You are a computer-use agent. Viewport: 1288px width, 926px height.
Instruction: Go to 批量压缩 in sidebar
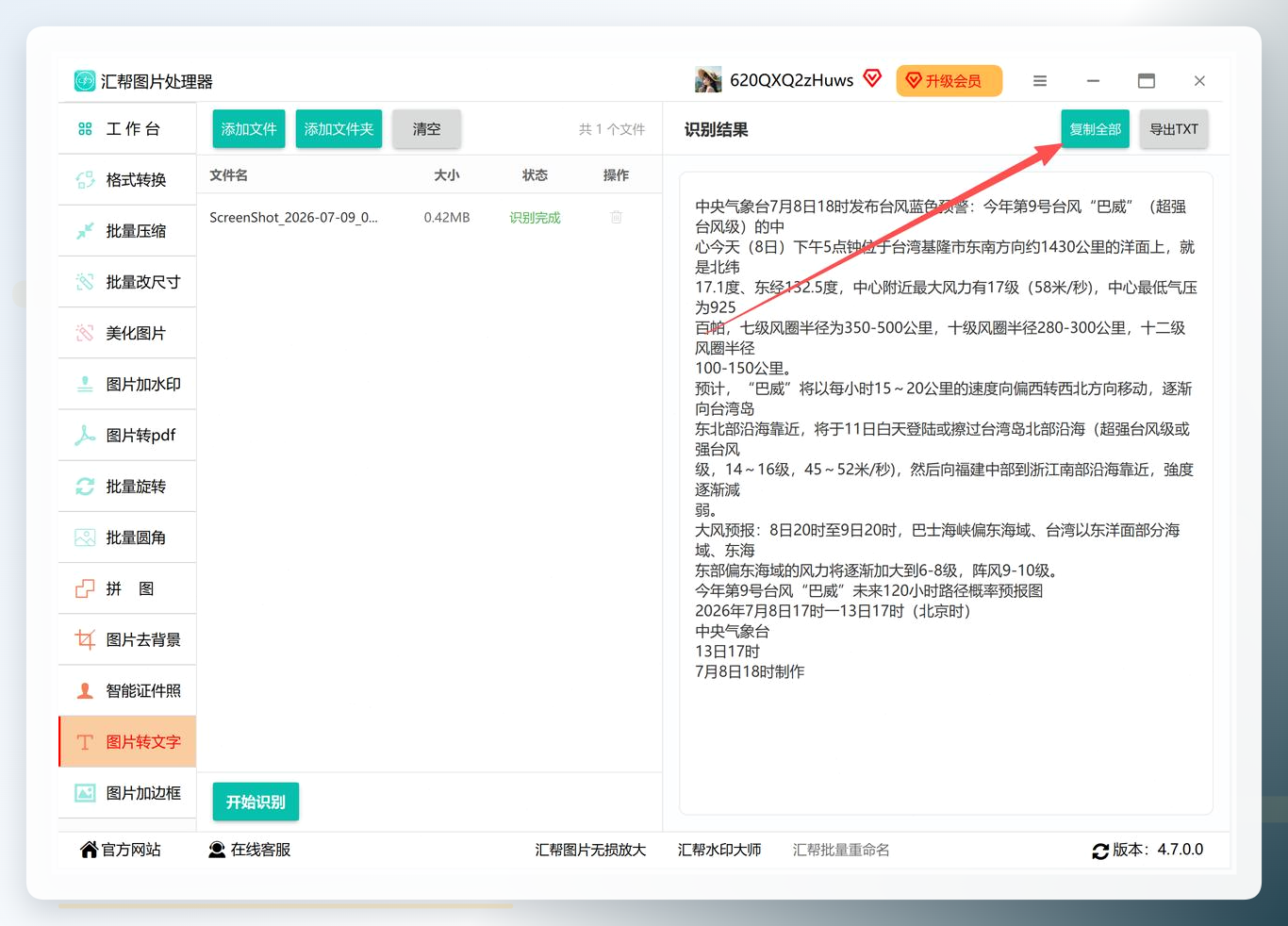127,231
